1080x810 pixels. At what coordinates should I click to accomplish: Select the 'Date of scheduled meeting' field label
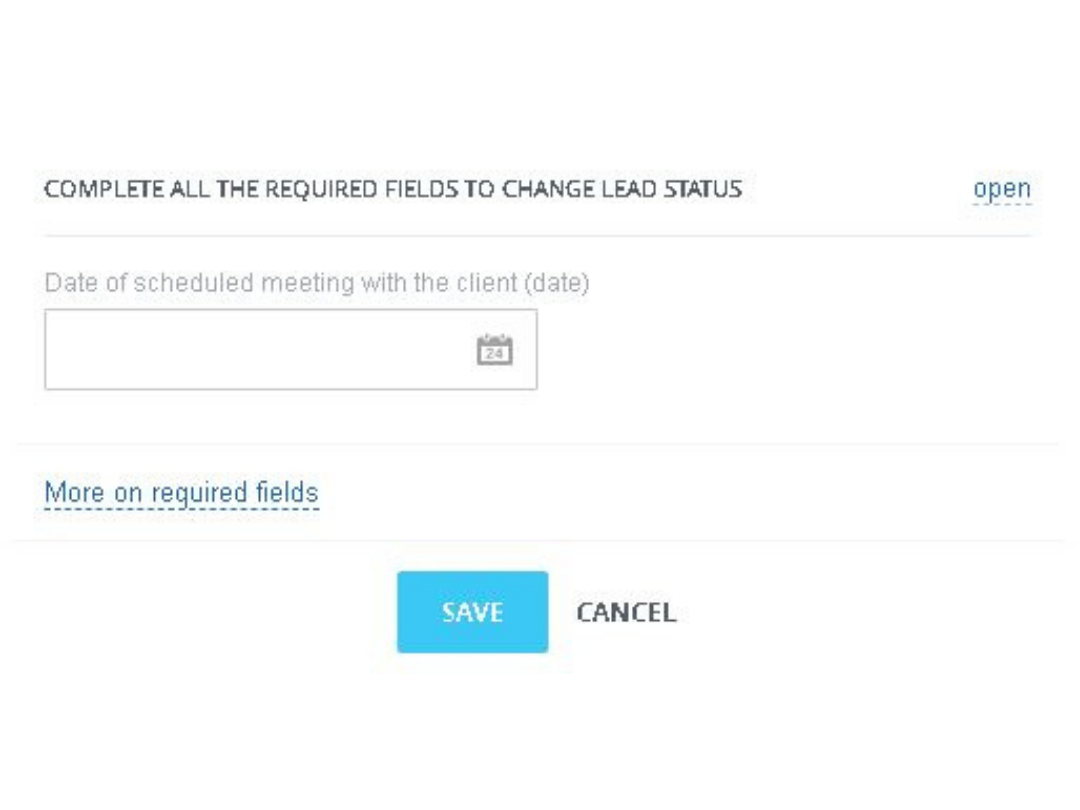[317, 282]
